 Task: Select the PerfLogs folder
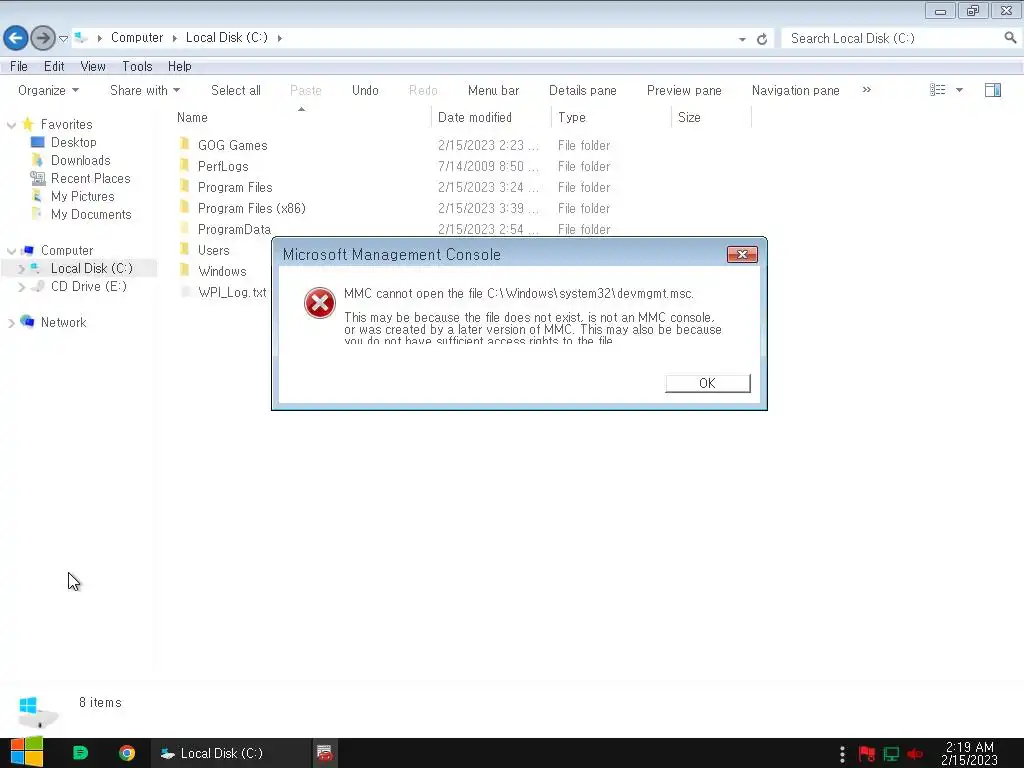click(x=223, y=166)
